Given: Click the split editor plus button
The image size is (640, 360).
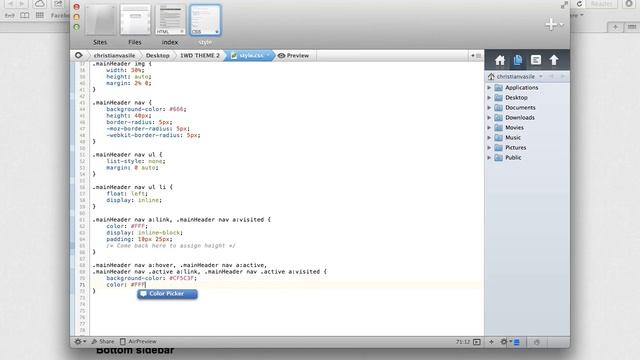Looking at the screenshot, I should pyautogui.click(x=476, y=56).
